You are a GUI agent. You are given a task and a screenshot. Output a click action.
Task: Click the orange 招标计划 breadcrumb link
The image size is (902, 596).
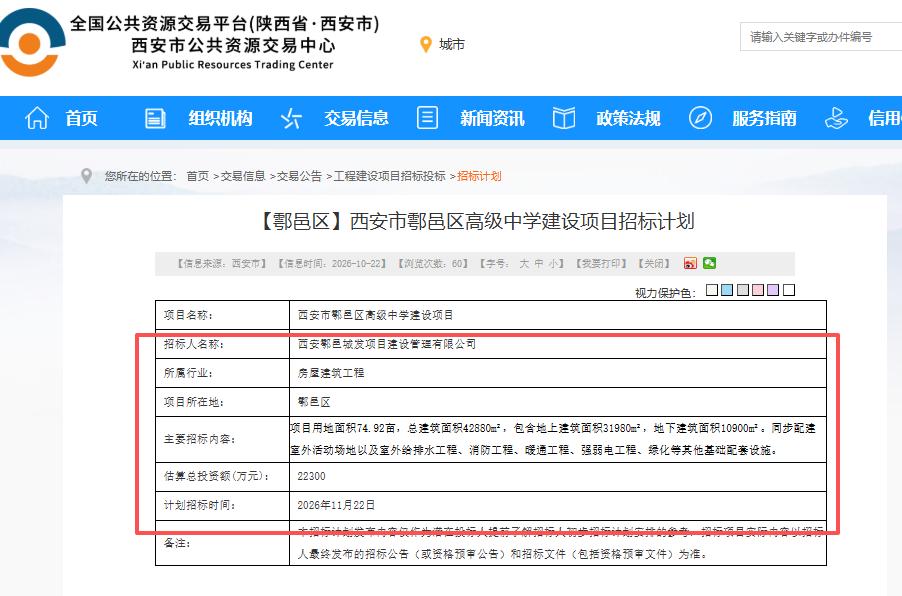(479, 176)
